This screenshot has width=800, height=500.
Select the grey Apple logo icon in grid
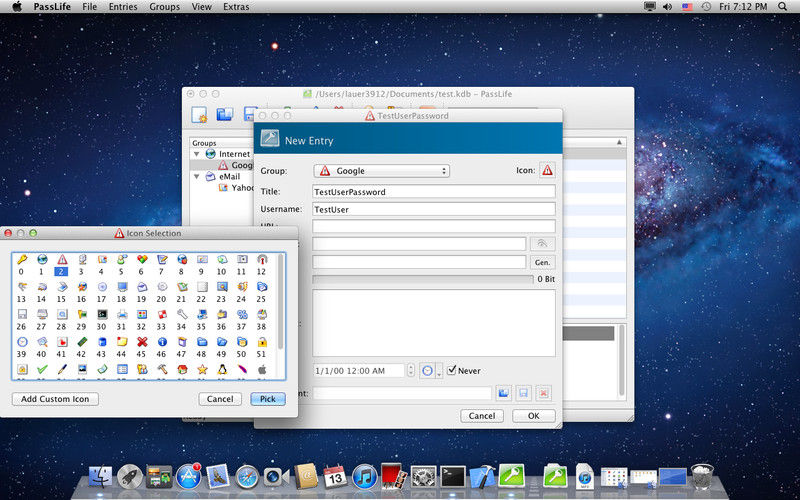tap(262, 369)
